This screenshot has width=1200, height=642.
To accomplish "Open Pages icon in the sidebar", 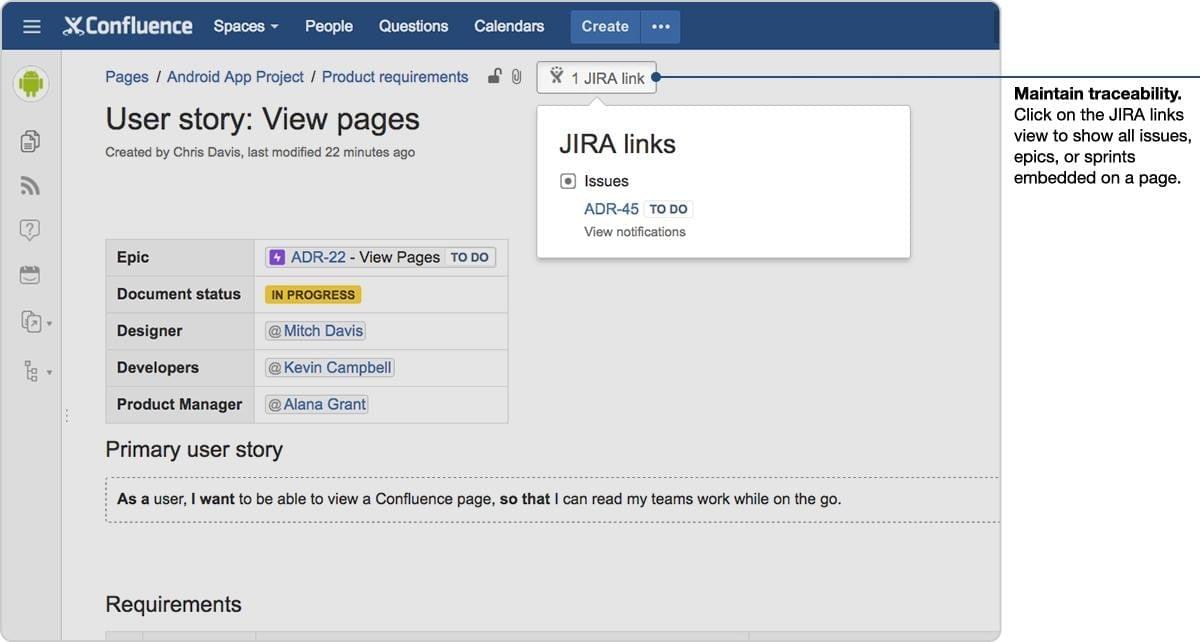I will 30,141.
